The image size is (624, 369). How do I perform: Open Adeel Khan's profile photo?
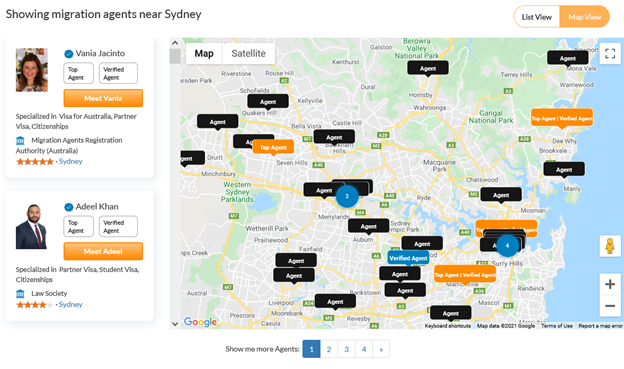(31, 226)
